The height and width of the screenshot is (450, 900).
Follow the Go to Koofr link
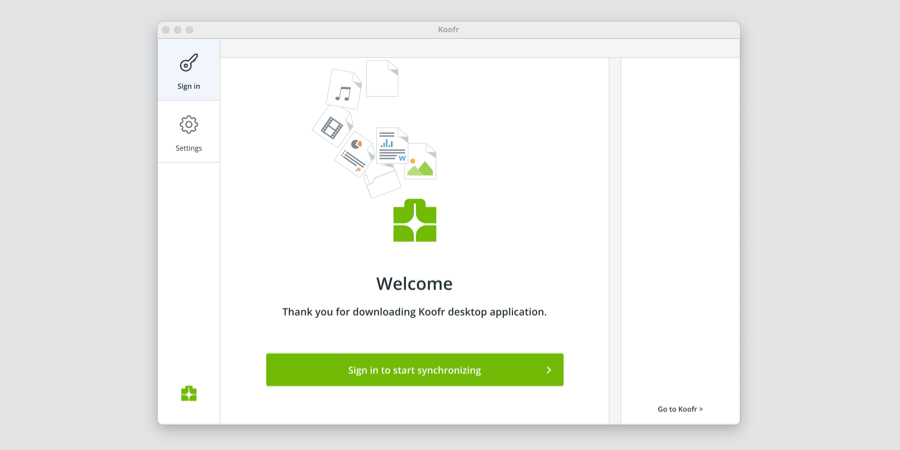point(680,409)
